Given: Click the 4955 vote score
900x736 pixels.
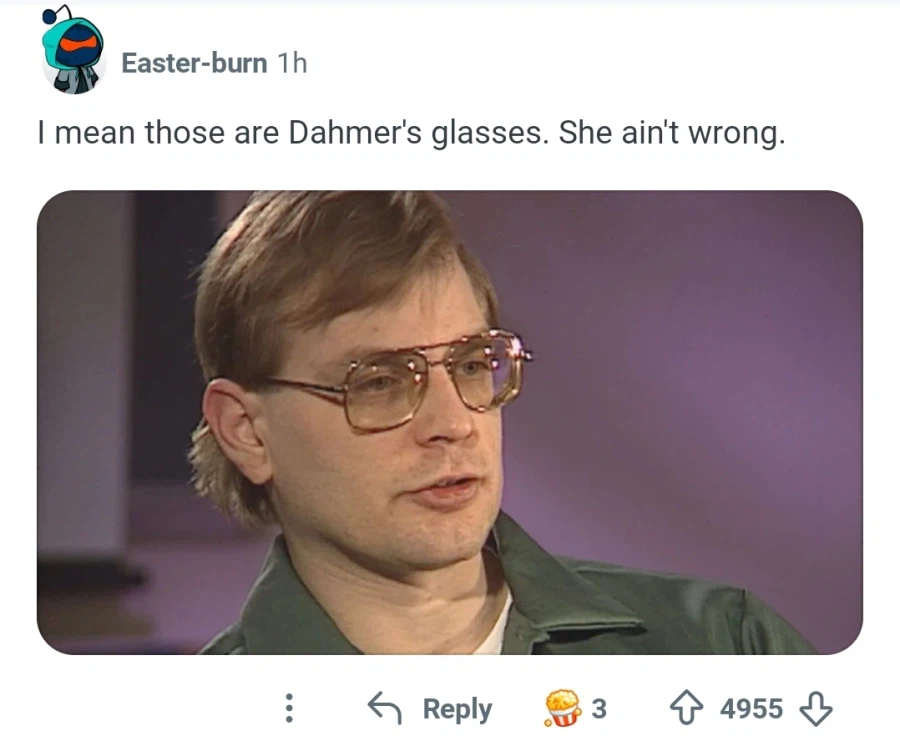Looking at the screenshot, I should (x=751, y=709).
